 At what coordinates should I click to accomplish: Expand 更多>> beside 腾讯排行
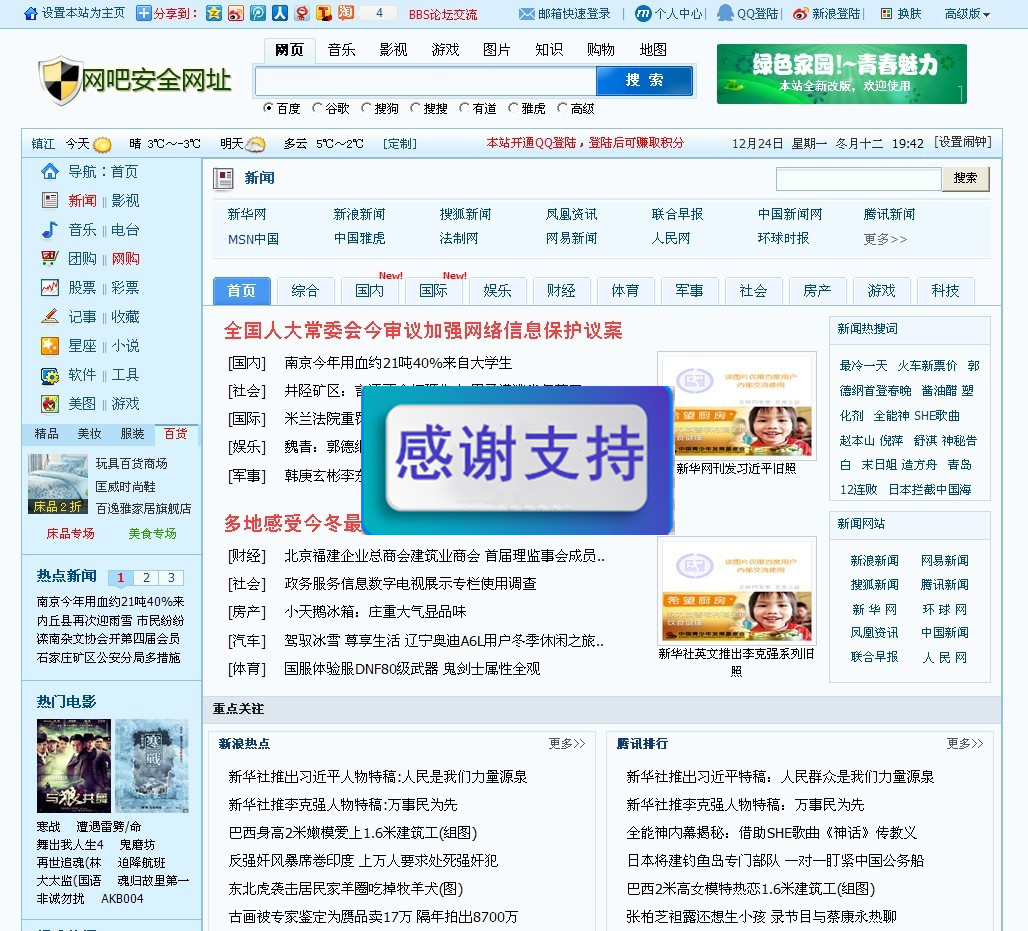pos(964,743)
